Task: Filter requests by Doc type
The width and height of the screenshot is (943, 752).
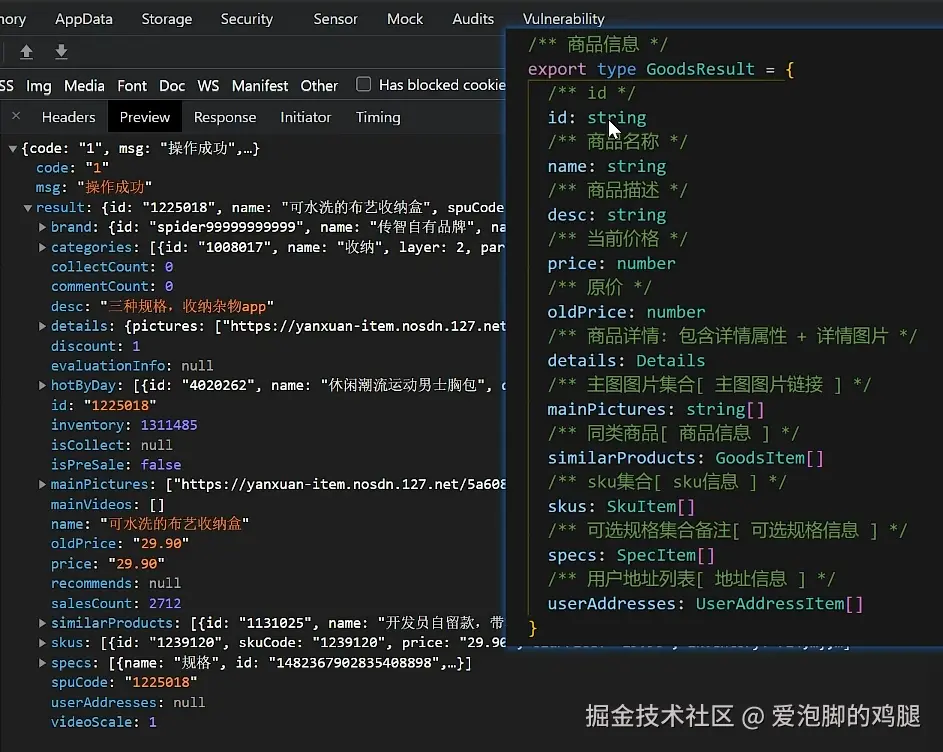Action: (172, 86)
